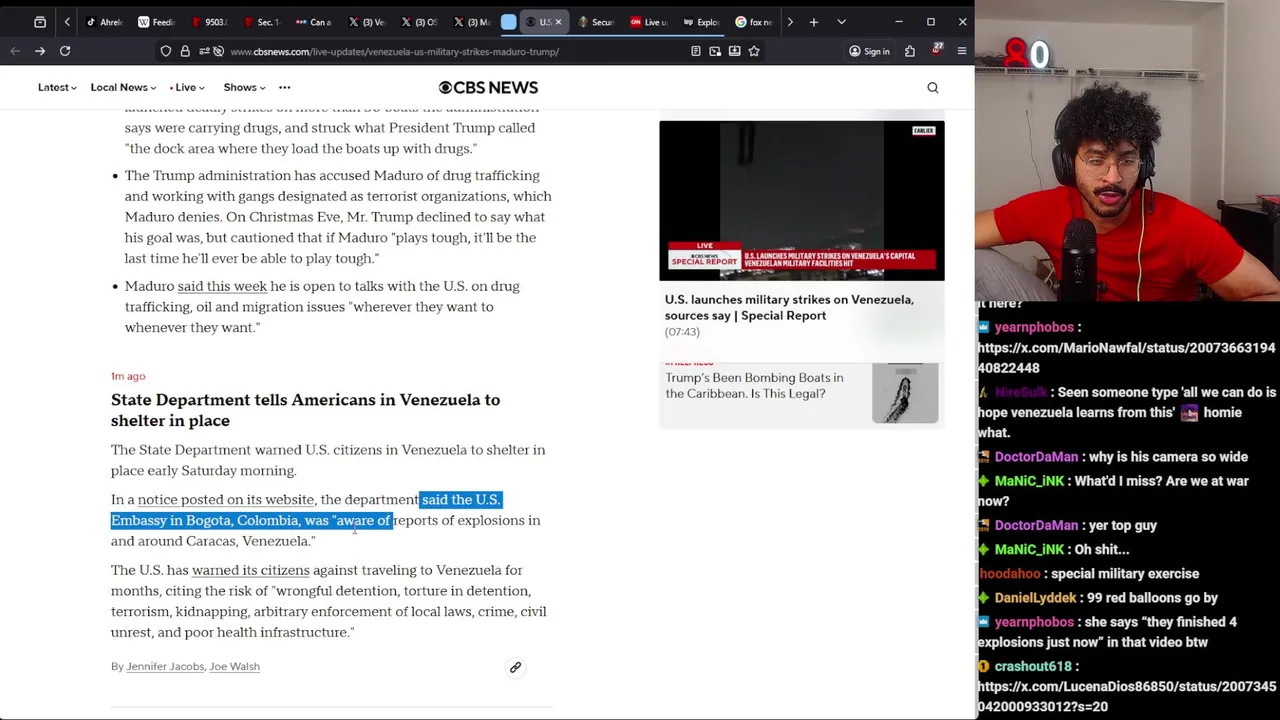Open the tracking protection shield icon
The width and height of the screenshot is (1280, 720).
pyautogui.click(x=166, y=51)
